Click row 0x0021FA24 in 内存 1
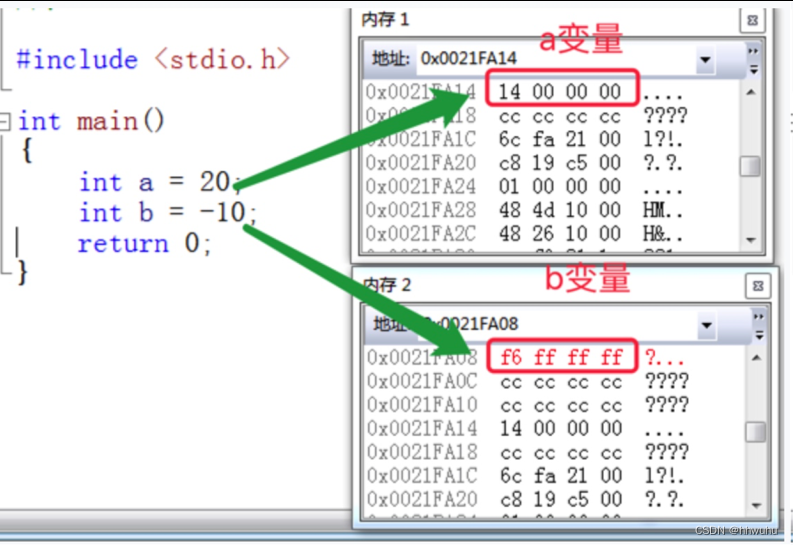The height and width of the screenshot is (545, 793). (x=524, y=187)
